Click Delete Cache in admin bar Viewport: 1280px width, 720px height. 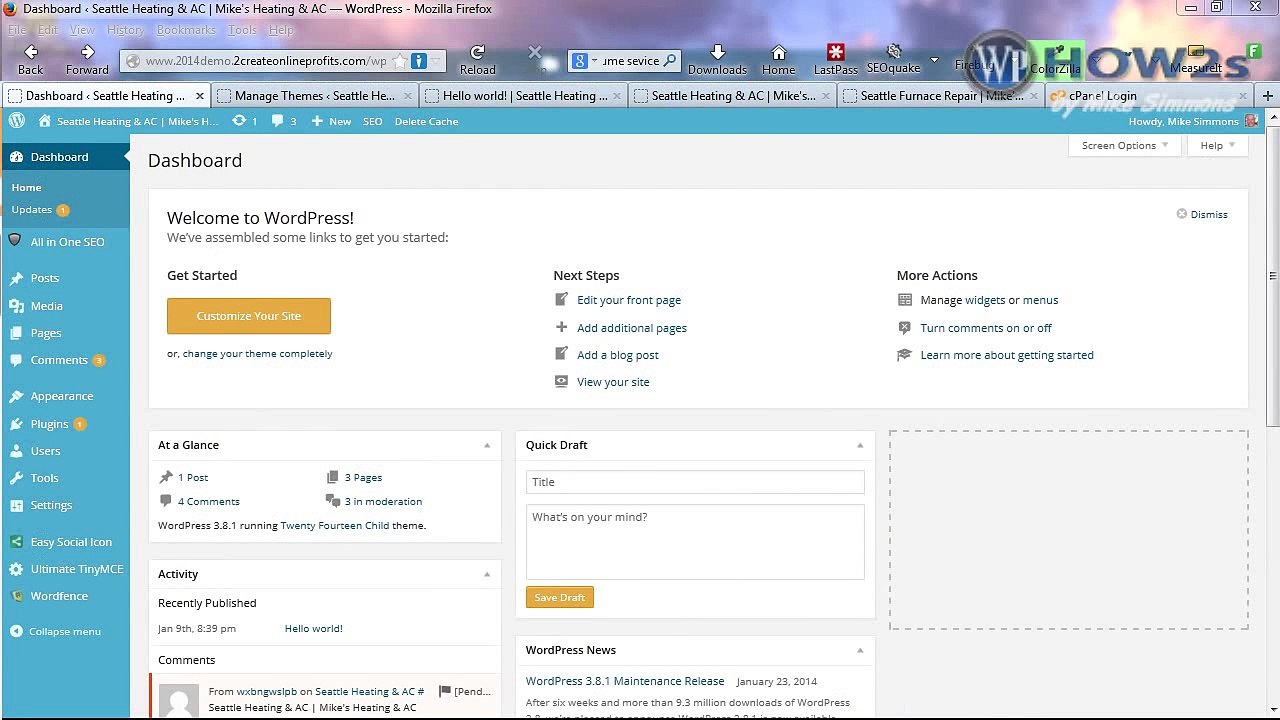[x=426, y=121]
